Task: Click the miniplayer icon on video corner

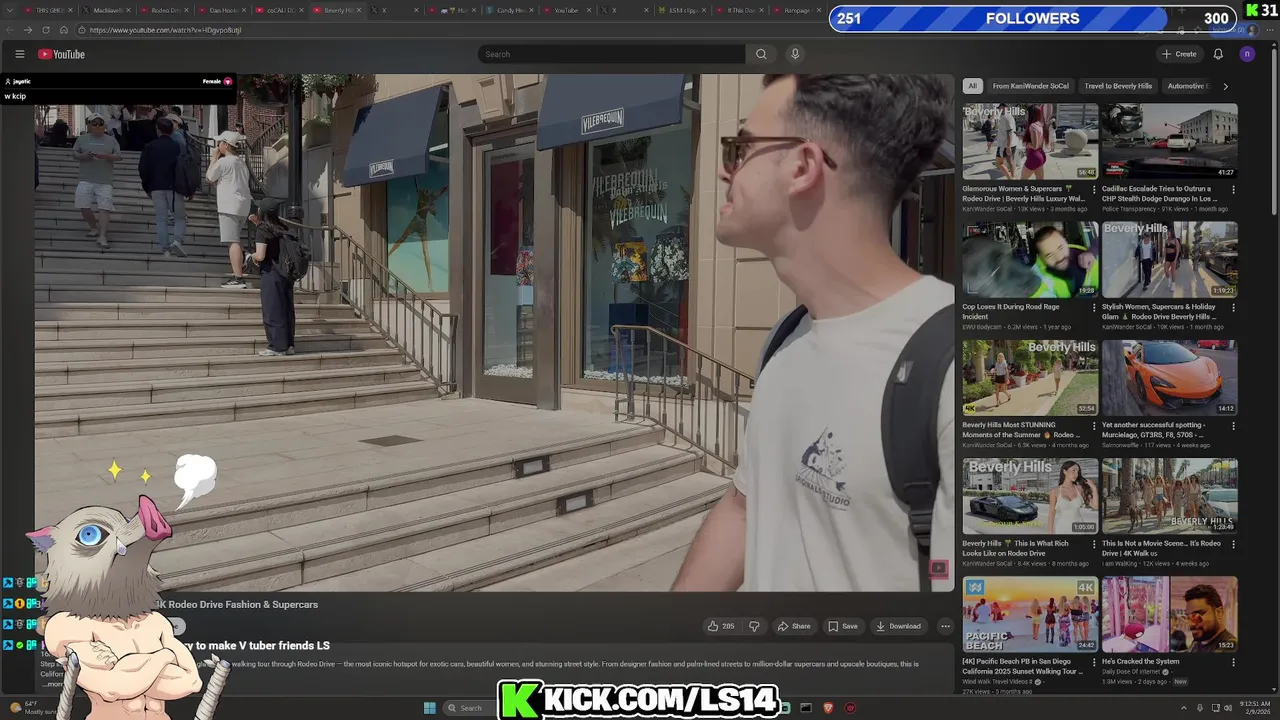Action: click(x=938, y=569)
